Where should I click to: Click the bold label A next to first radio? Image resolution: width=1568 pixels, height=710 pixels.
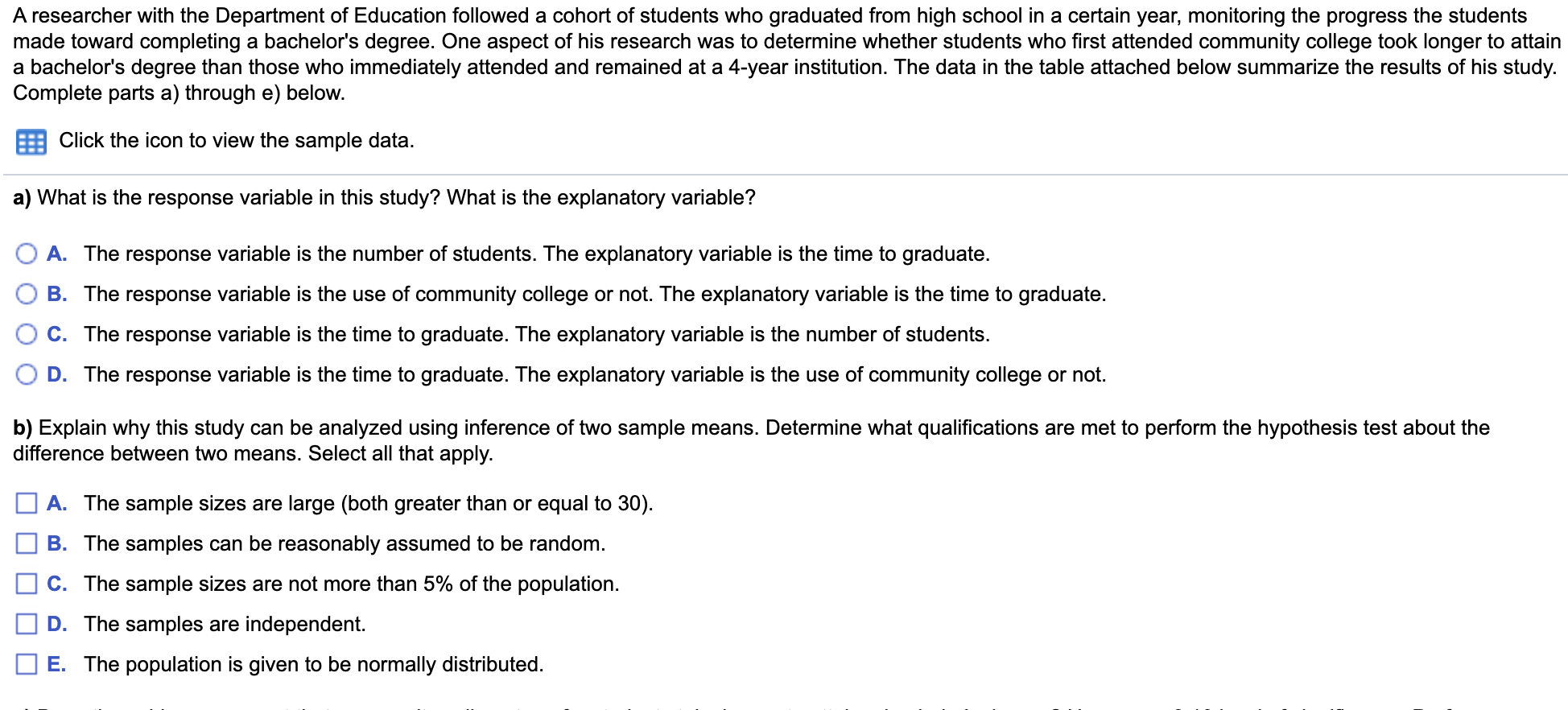tap(57, 254)
